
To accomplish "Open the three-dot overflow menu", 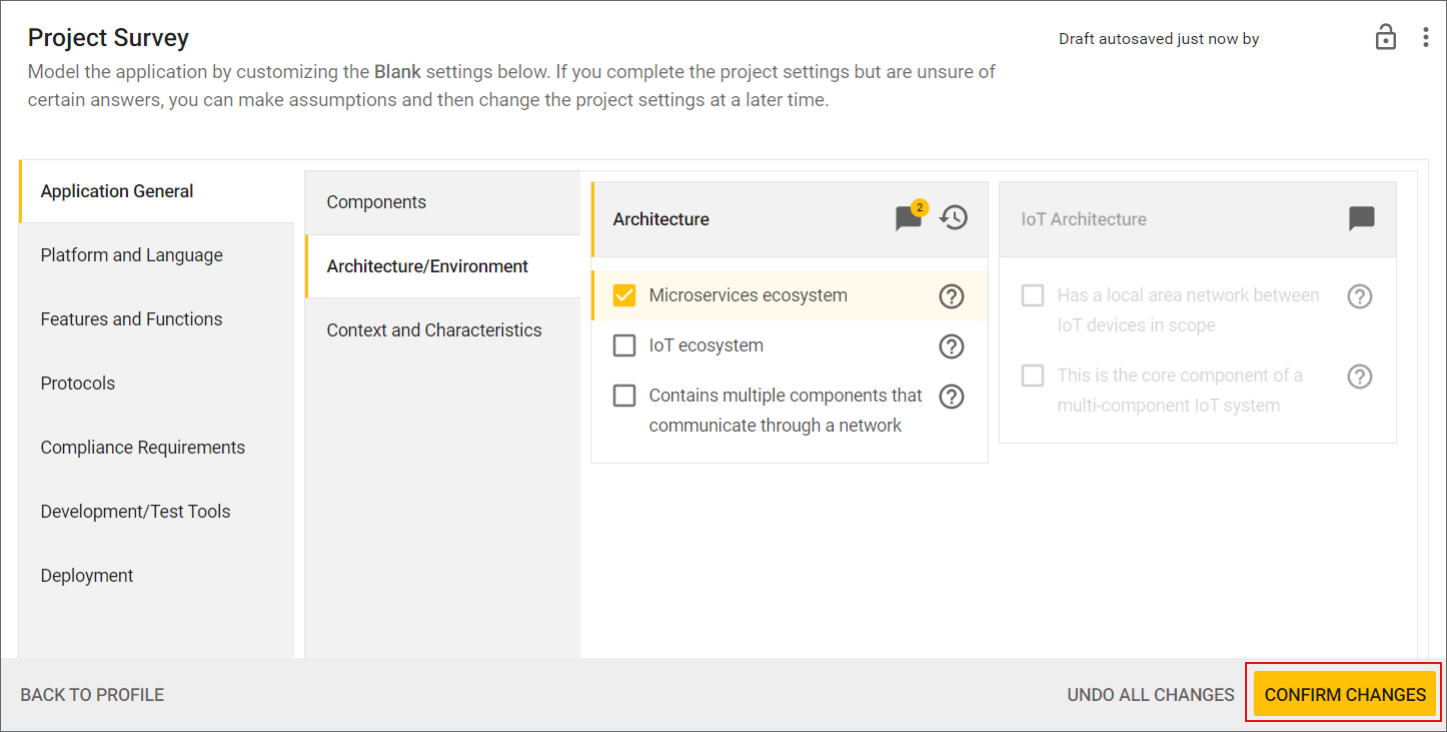I will tap(1426, 36).
